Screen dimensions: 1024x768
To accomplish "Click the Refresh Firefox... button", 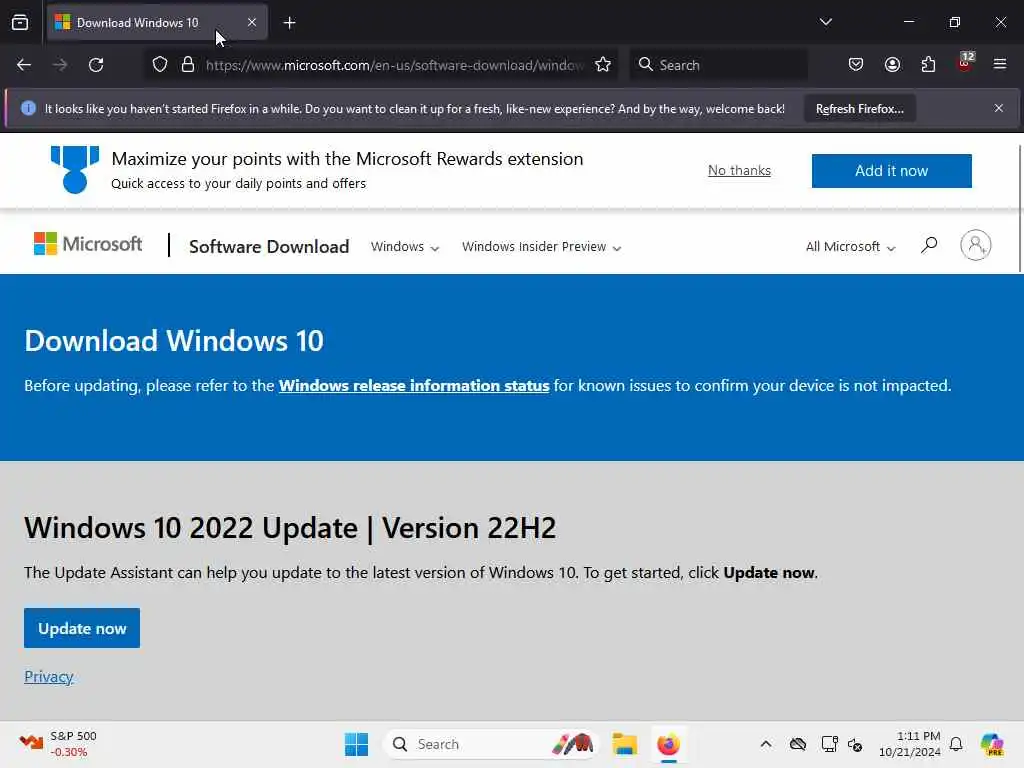I will pyautogui.click(x=859, y=108).
